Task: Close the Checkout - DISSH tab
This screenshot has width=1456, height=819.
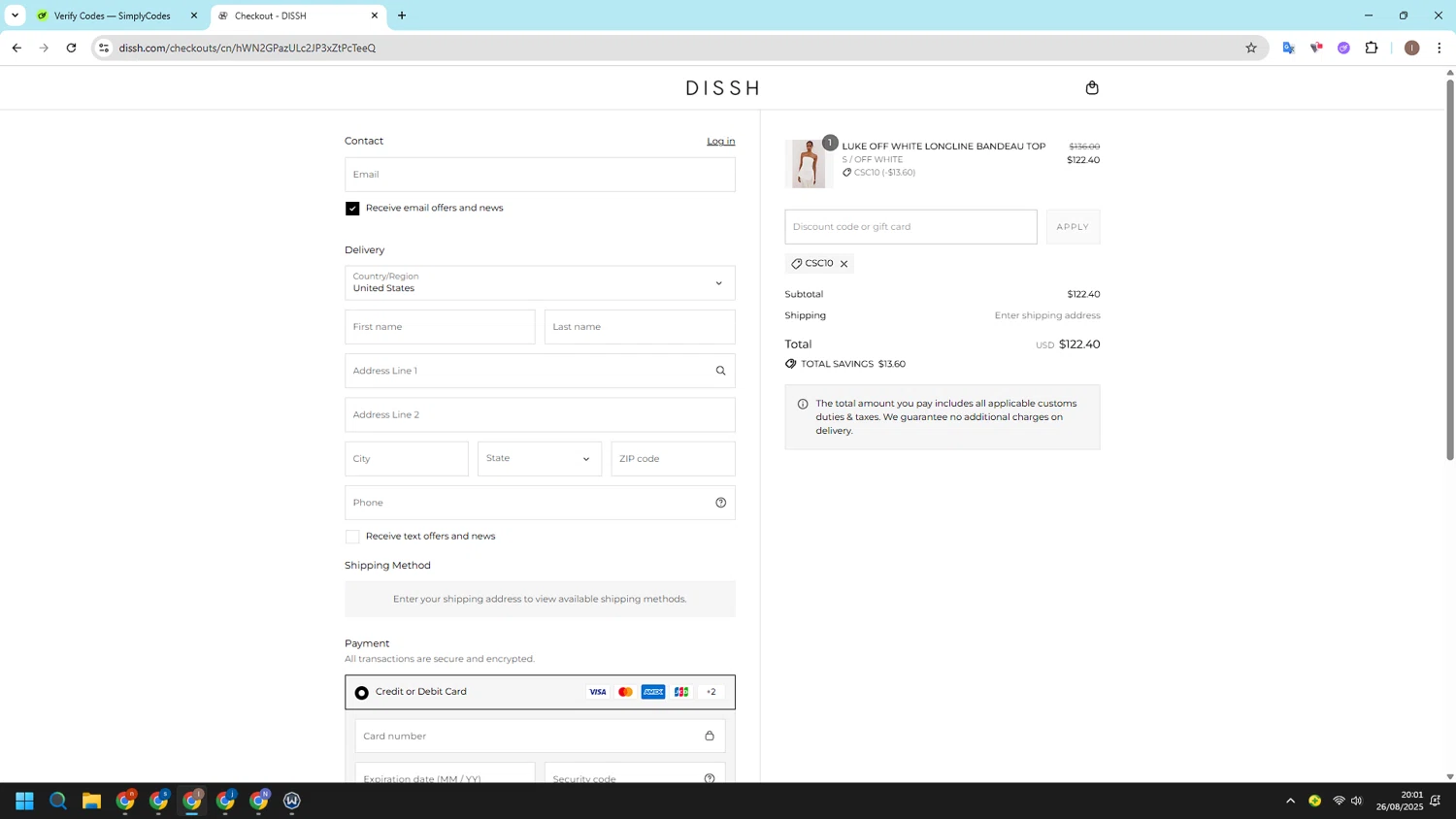Action: [x=375, y=16]
